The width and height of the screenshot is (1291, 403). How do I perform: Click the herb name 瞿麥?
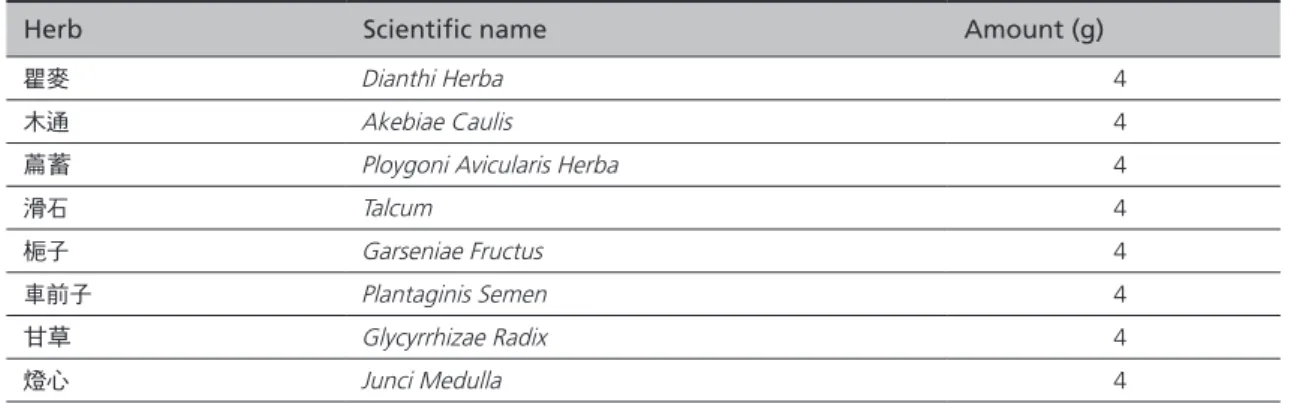[46, 78]
